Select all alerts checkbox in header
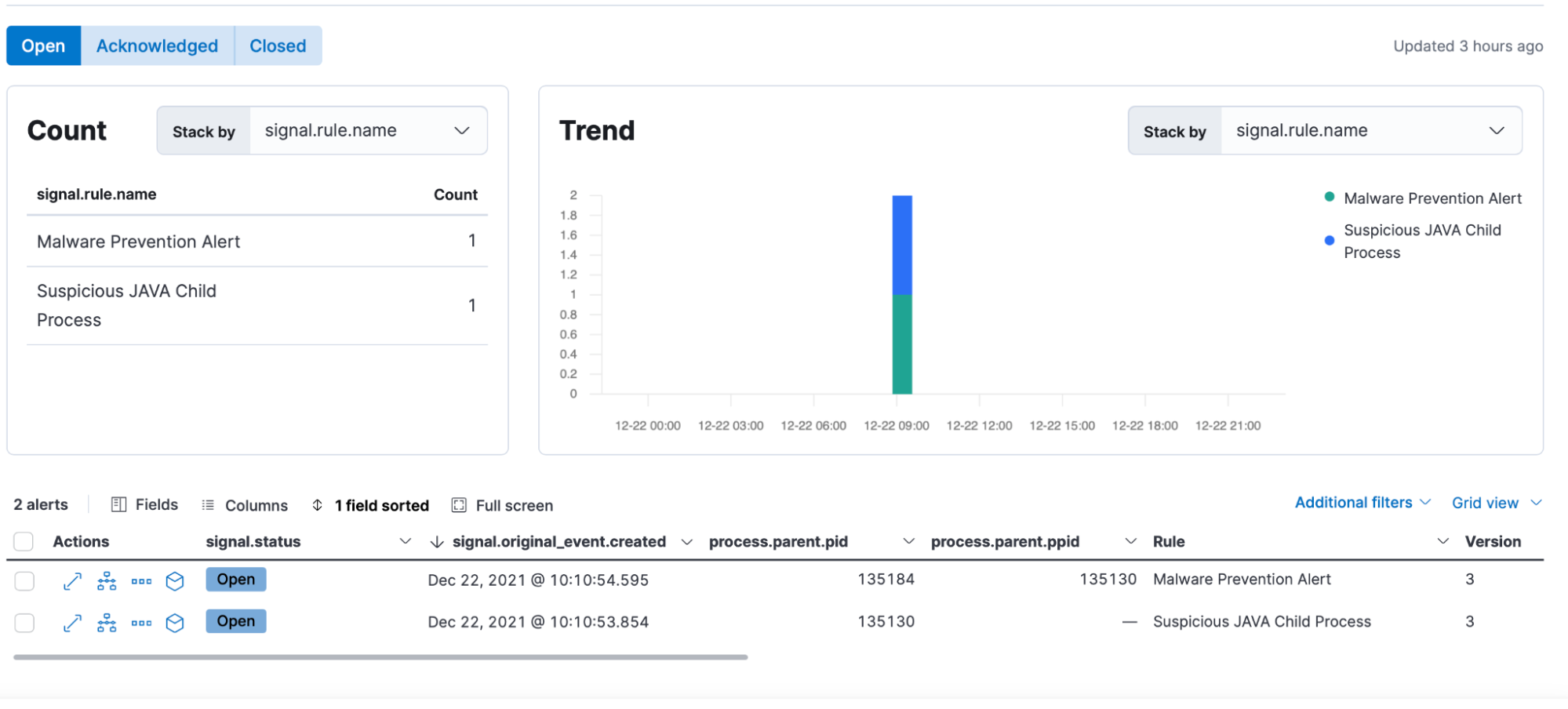This screenshot has height=709, width=1568. [24, 541]
